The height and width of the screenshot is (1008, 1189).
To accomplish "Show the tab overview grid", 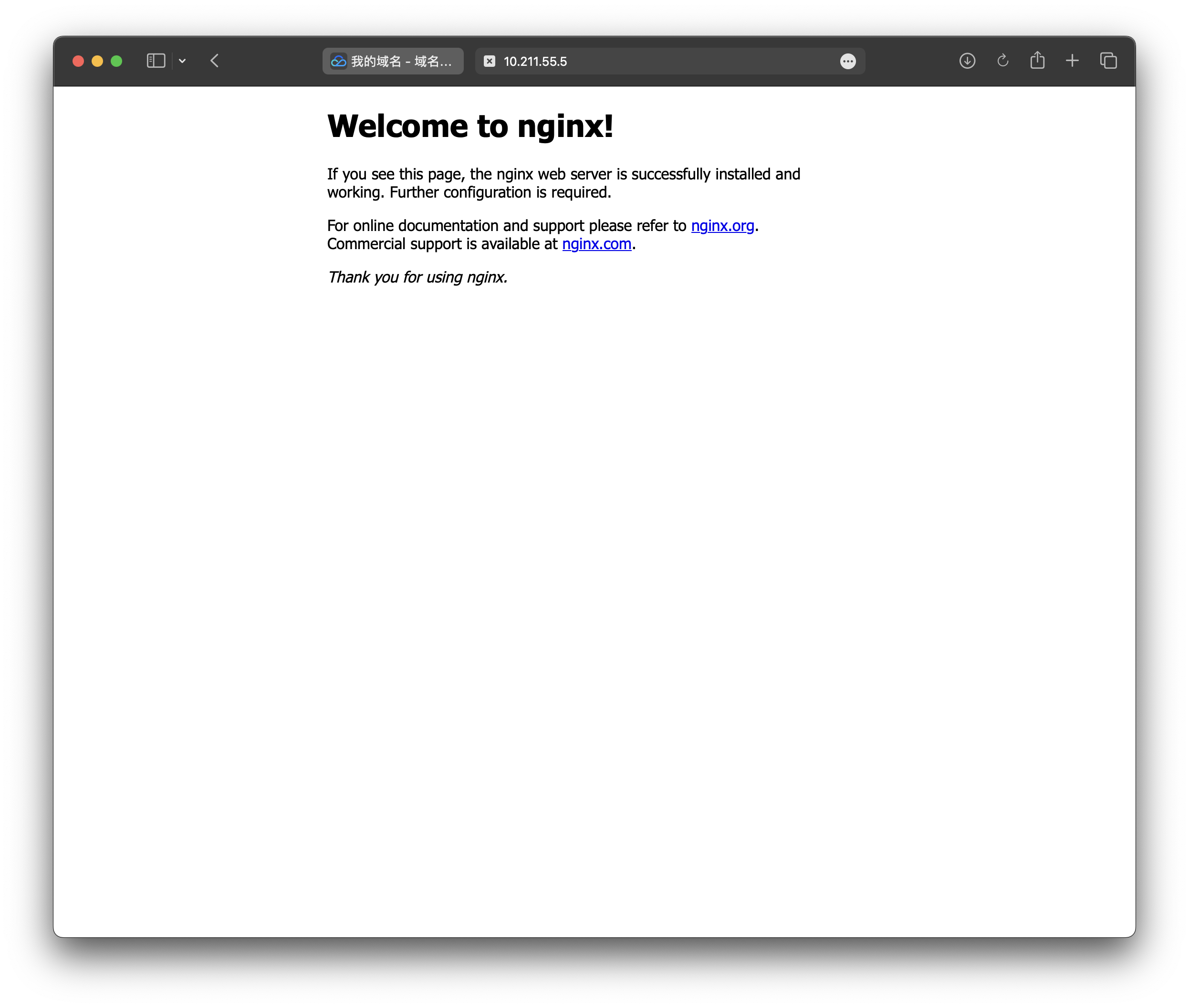I will [x=1108, y=61].
